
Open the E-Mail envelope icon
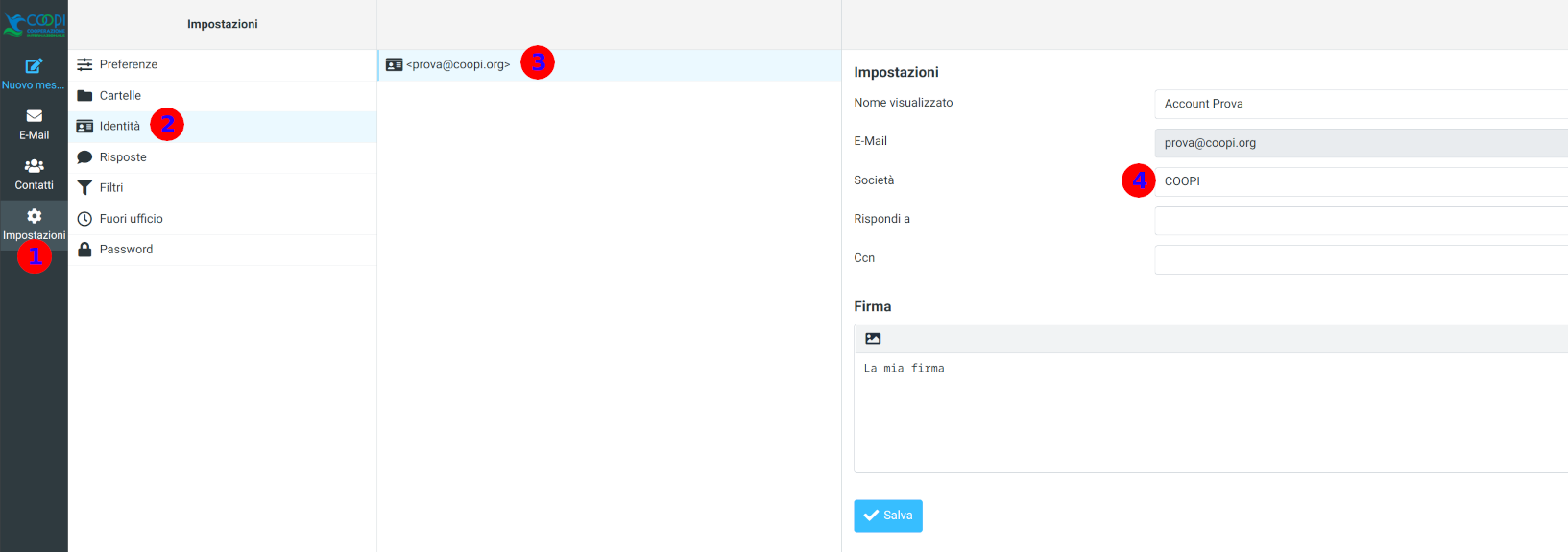pos(34,116)
